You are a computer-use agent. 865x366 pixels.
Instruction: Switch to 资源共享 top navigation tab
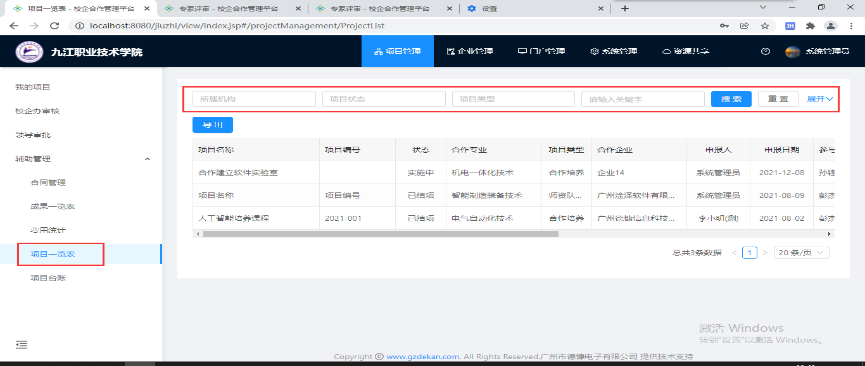[685, 51]
